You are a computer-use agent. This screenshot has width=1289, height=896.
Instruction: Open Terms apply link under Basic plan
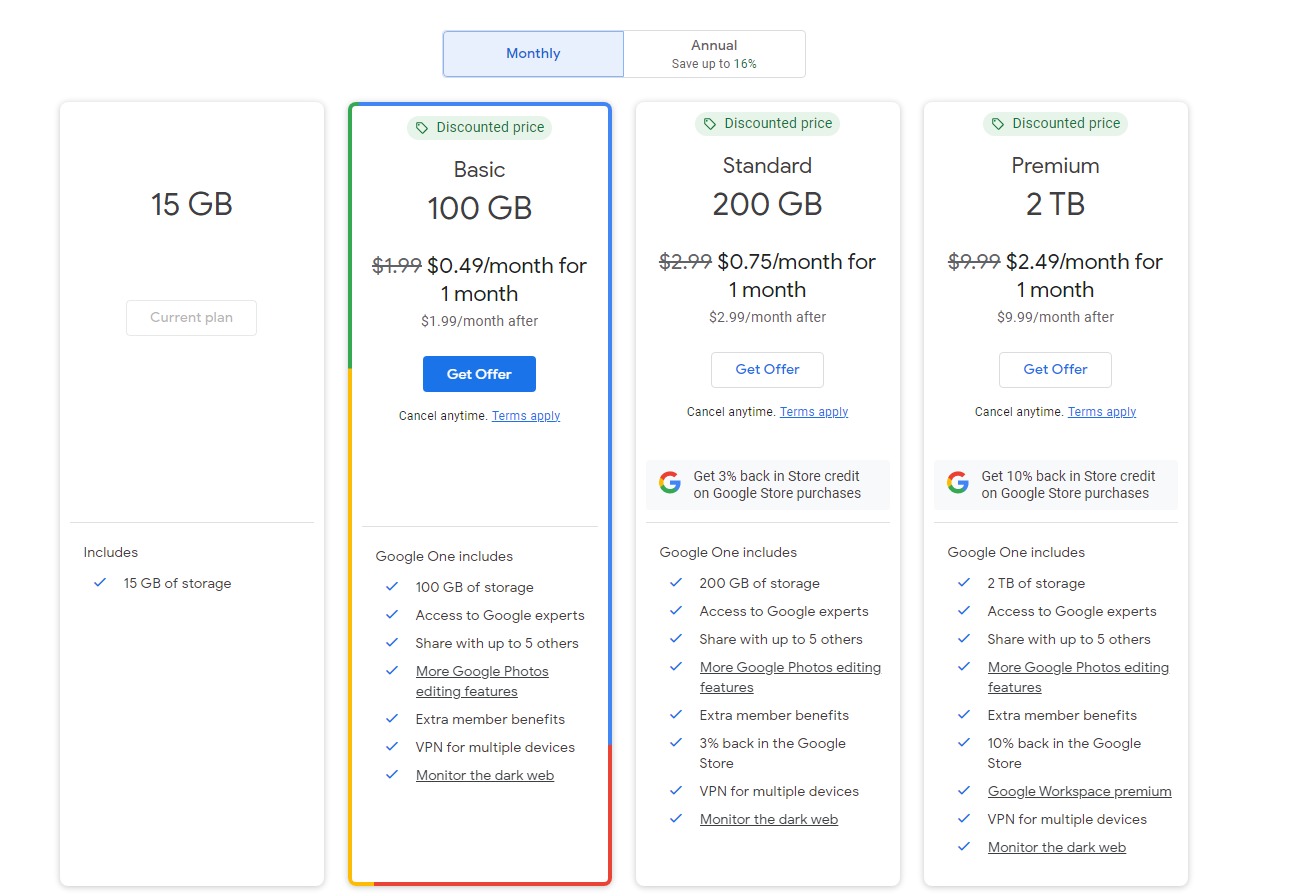coord(526,416)
